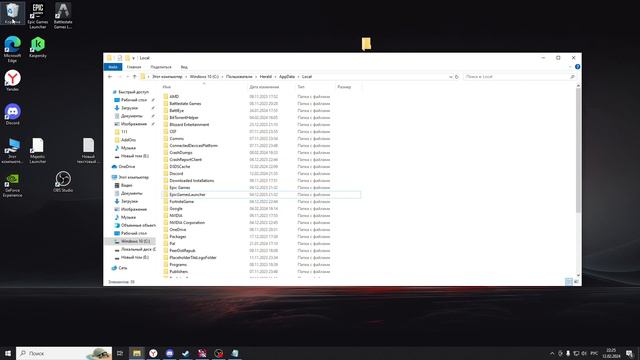Switch to File Explorer on the taskbar
The height and width of the screenshot is (360, 640).
point(137,353)
